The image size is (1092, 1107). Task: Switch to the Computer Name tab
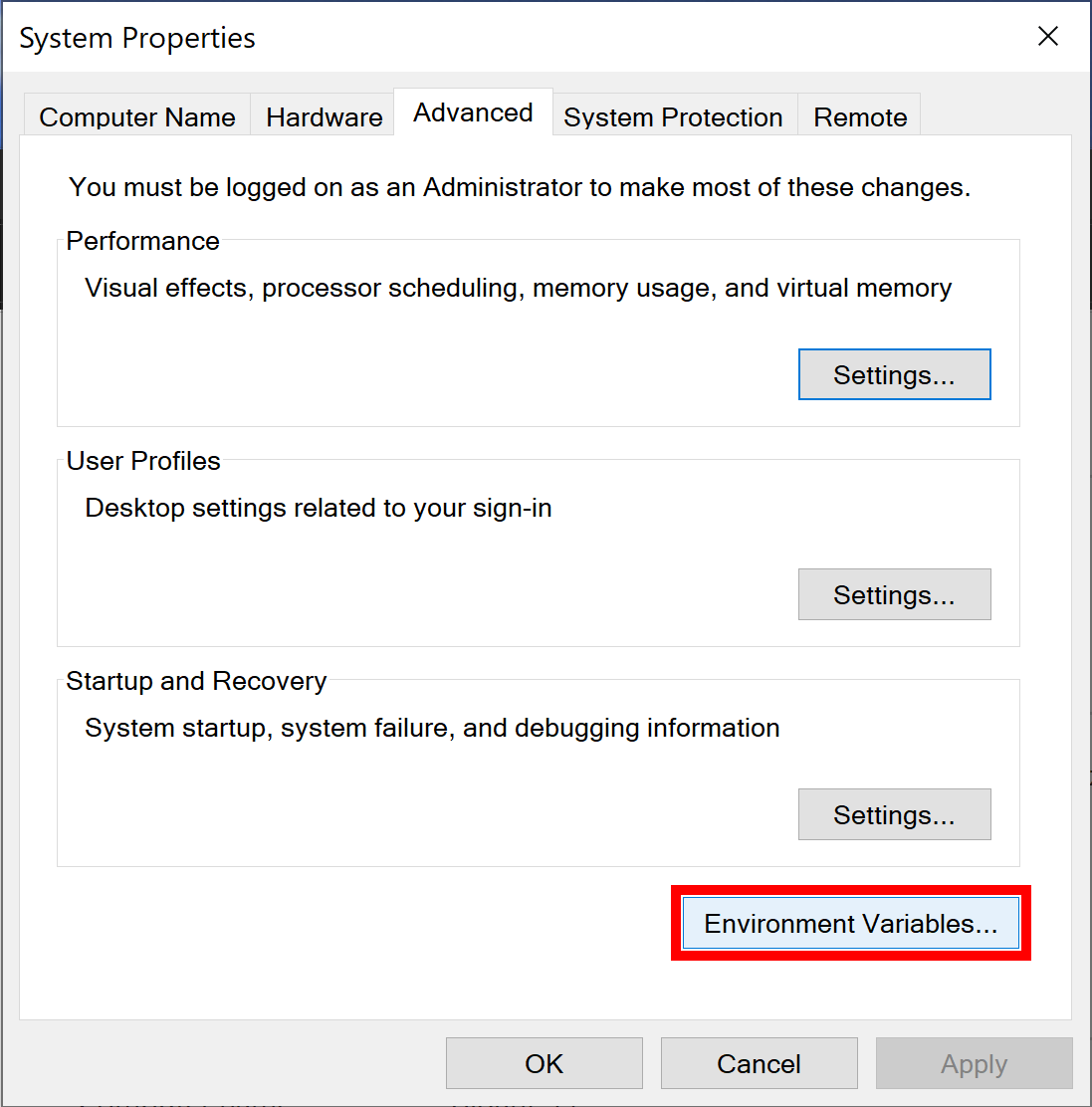(x=135, y=116)
